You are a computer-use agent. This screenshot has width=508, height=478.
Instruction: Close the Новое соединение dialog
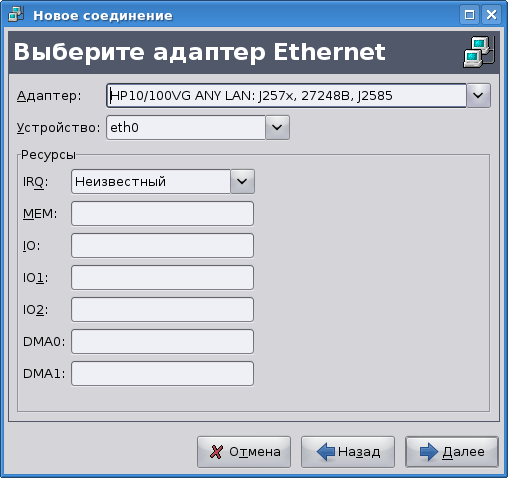491,15
